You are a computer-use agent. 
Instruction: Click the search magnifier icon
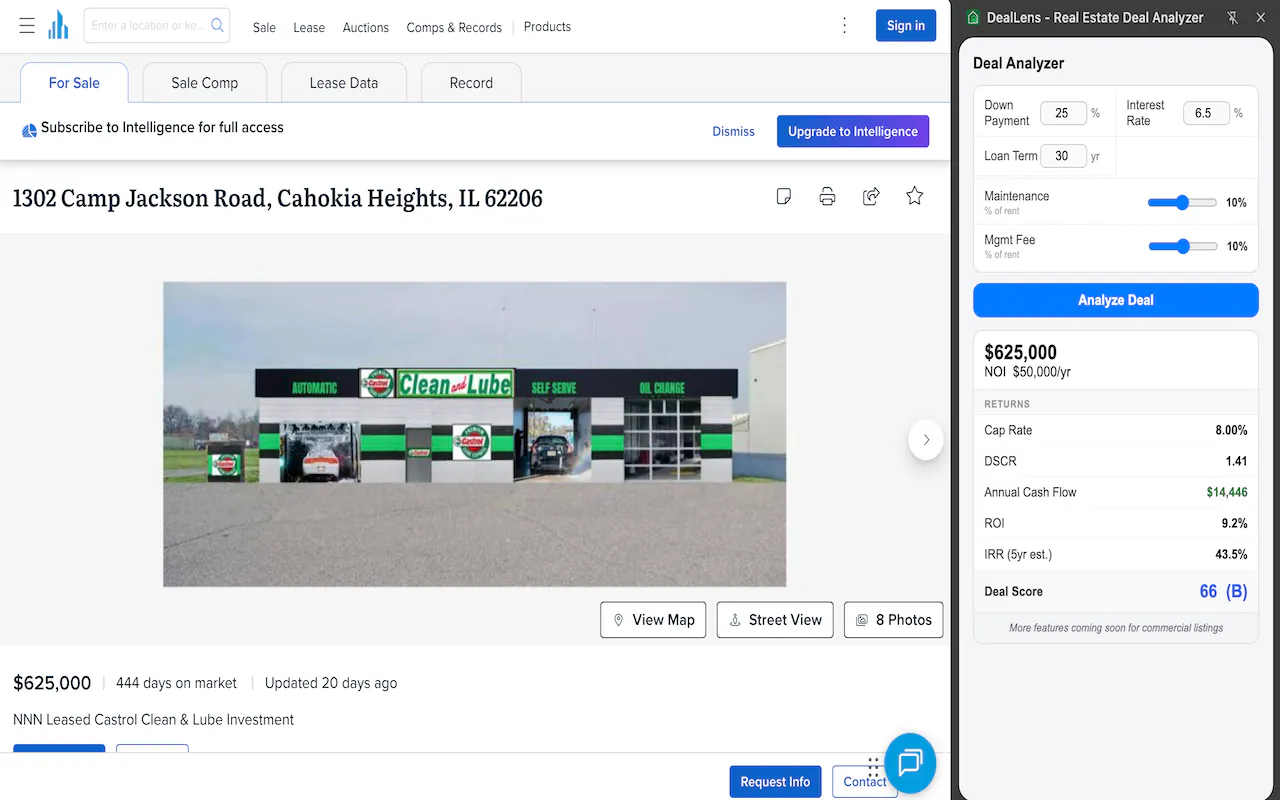tap(217, 25)
